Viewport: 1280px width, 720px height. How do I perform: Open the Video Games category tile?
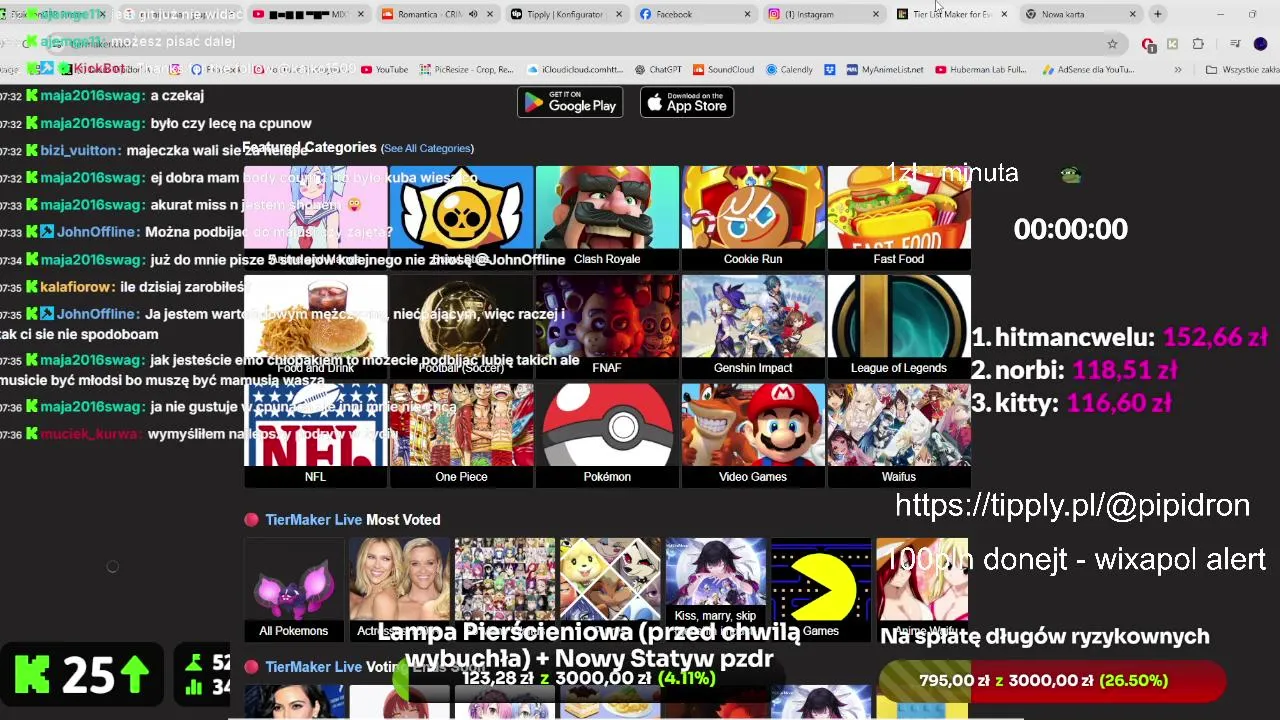tap(753, 435)
